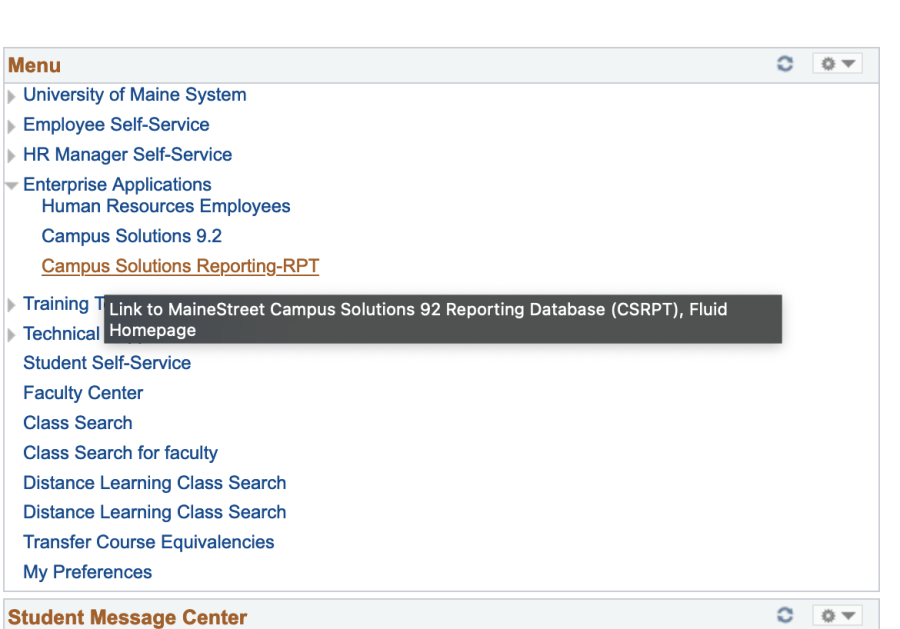Refresh the Menu pagelet
The width and height of the screenshot is (900, 629).
785,63
